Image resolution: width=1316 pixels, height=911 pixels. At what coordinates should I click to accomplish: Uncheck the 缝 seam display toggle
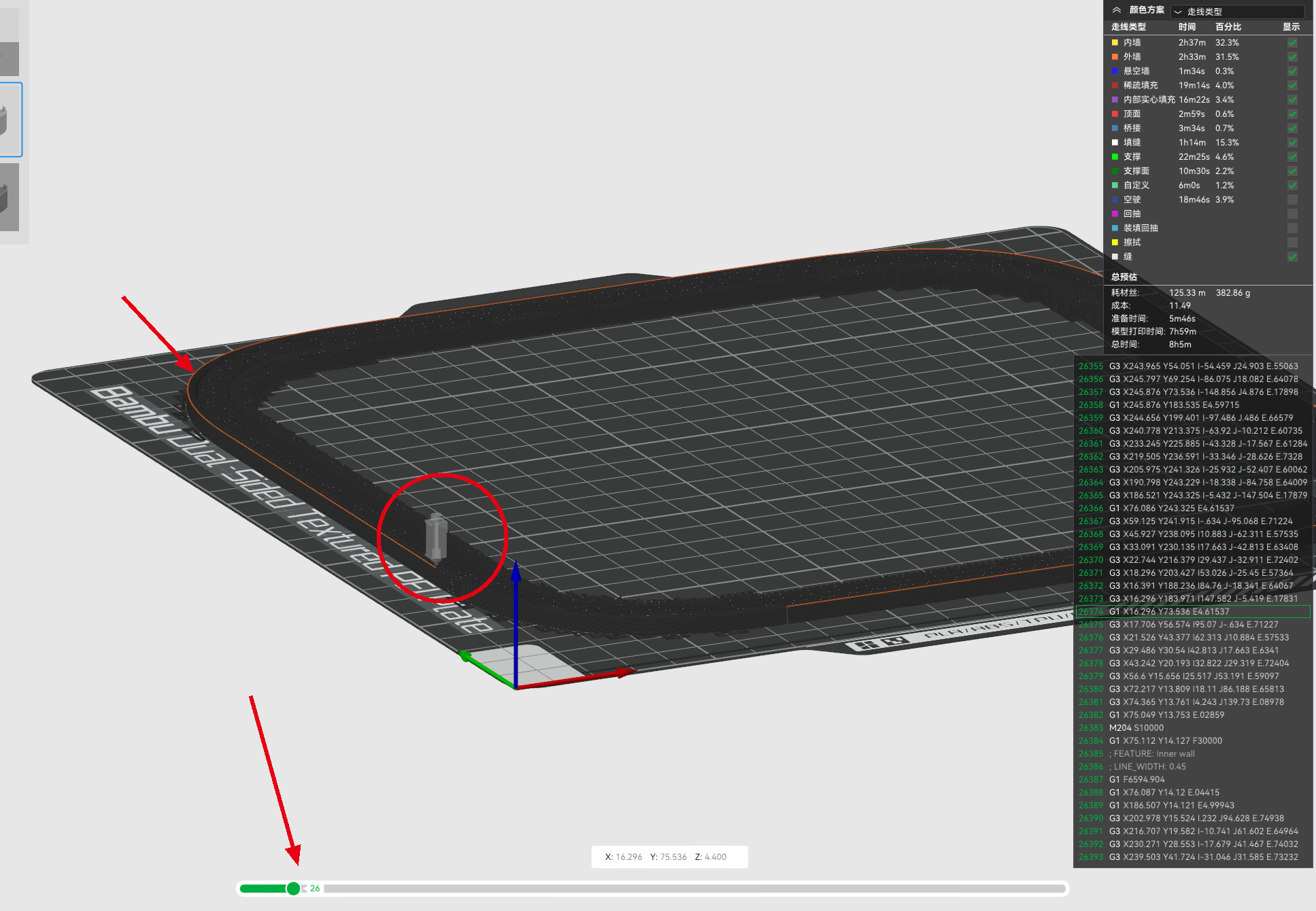pyautogui.click(x=1292, y=256)
